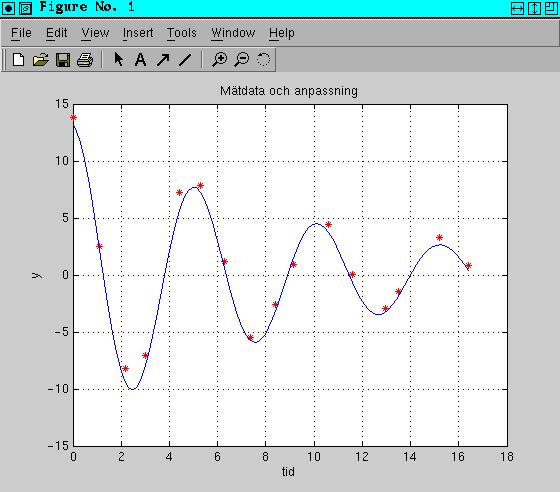Enable the zoom out magnifier

(x=241, y=60)
